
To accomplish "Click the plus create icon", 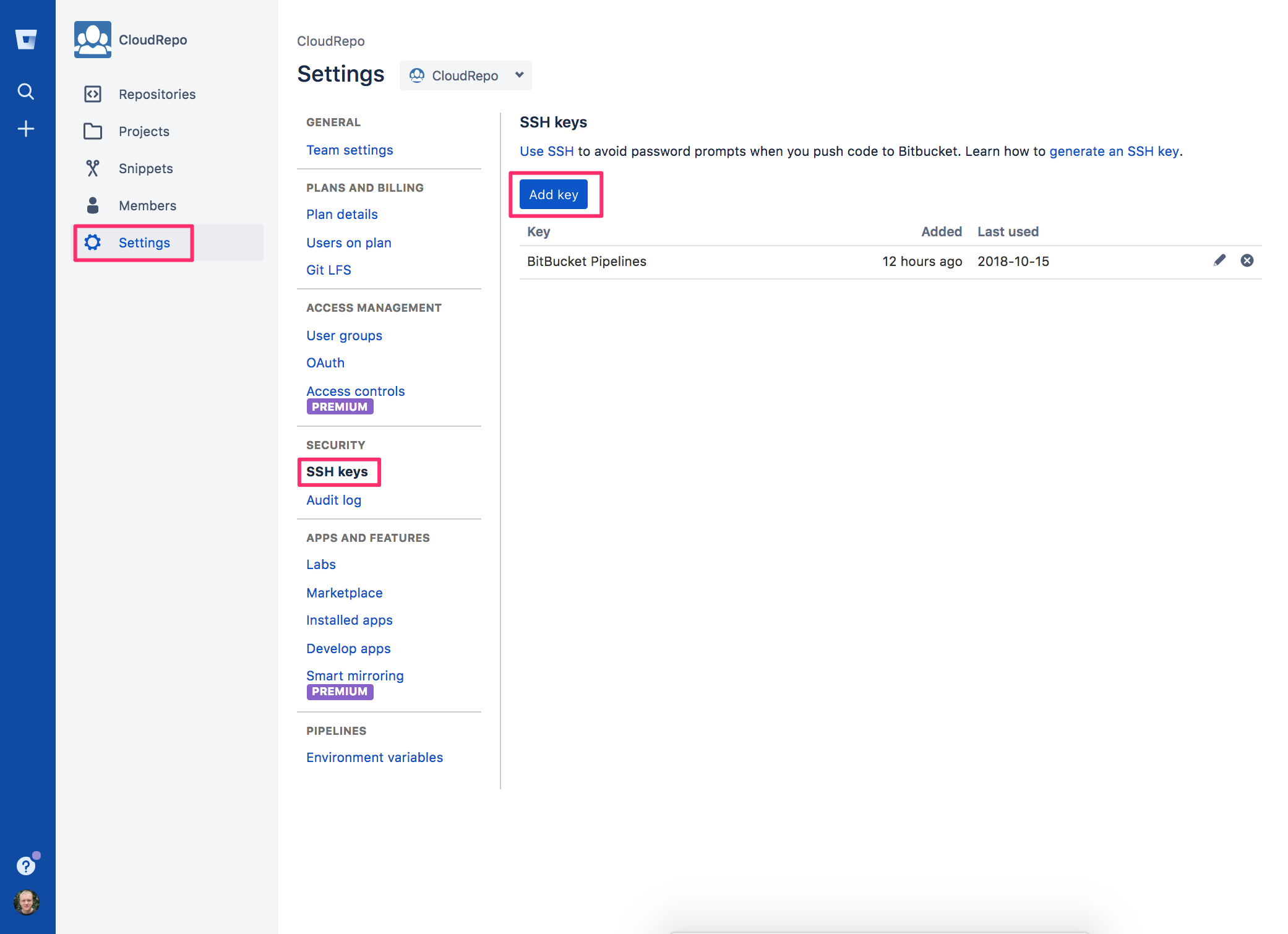I will pos(26,129).
